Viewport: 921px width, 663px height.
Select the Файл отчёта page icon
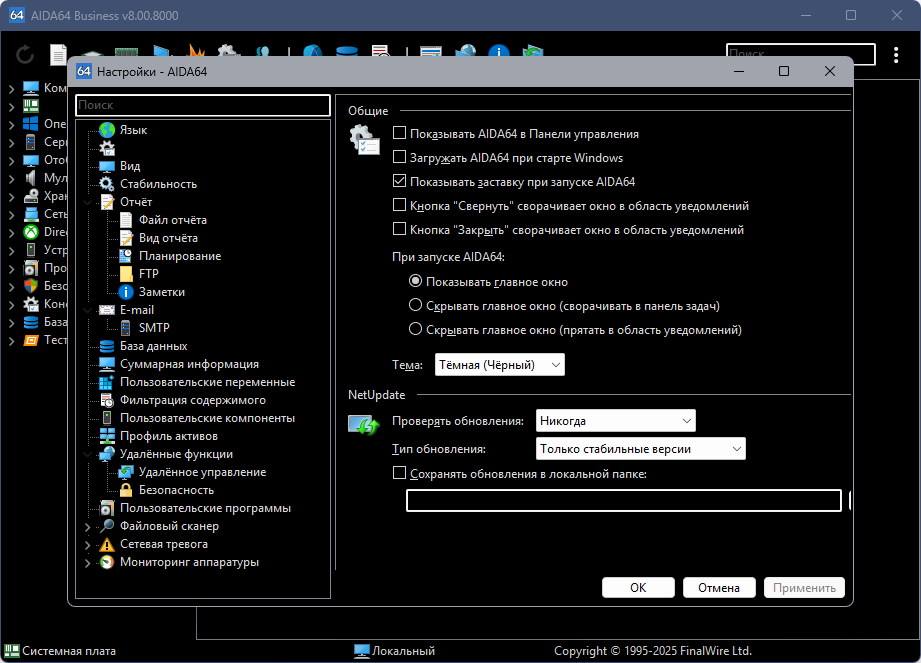coord(126,220)
